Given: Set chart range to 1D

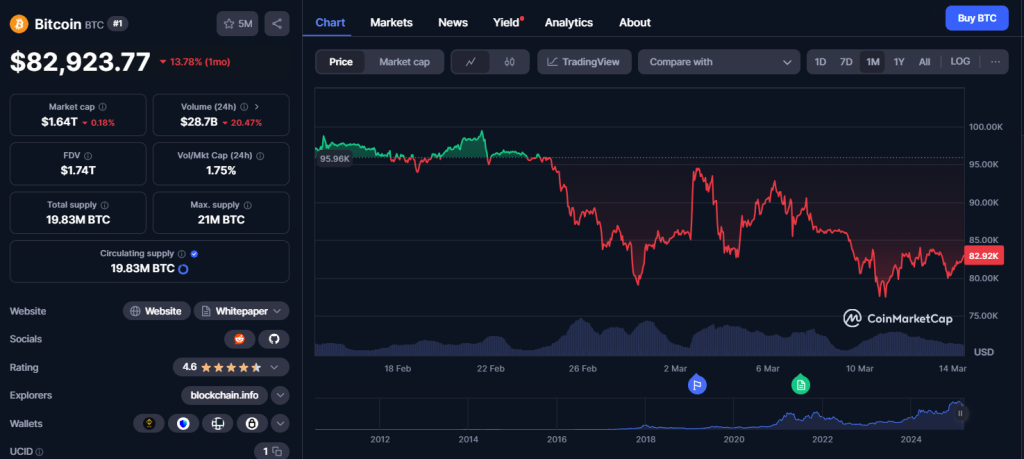Looking at the screenshot, I should [x=821, y=62].
